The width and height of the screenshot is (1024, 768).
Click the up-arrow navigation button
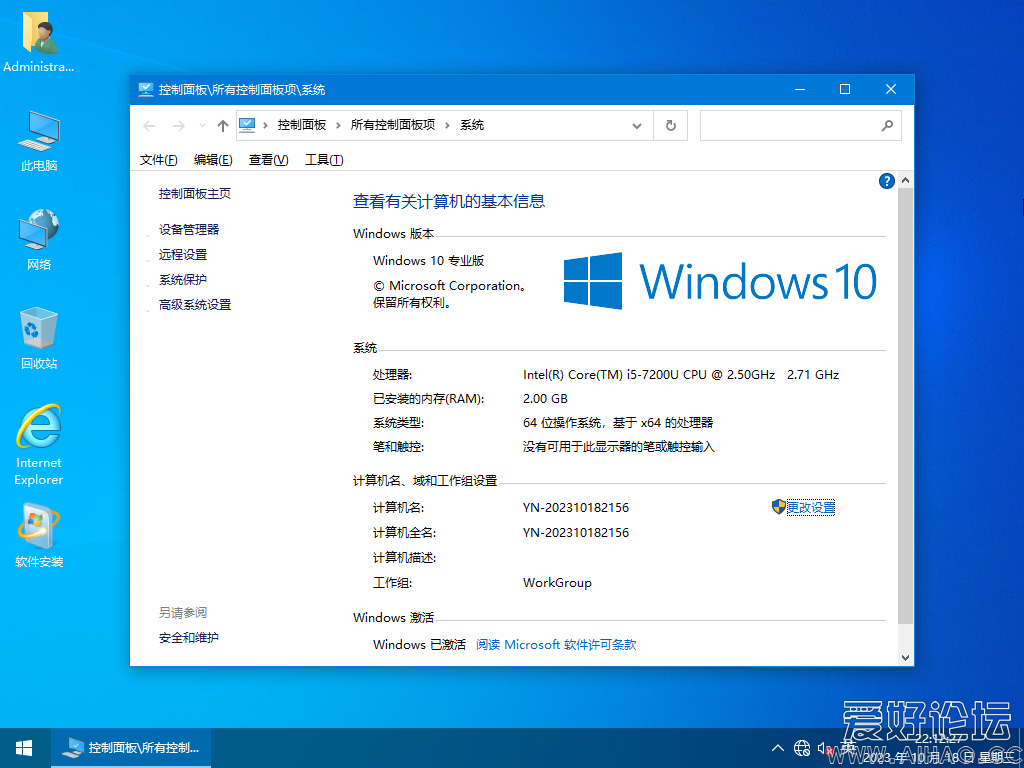(x=222, y=125)
